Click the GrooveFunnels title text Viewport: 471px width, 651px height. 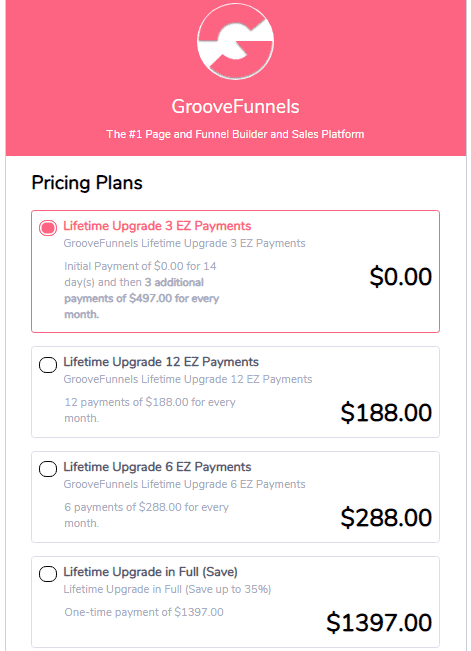(x=236, y=106)
